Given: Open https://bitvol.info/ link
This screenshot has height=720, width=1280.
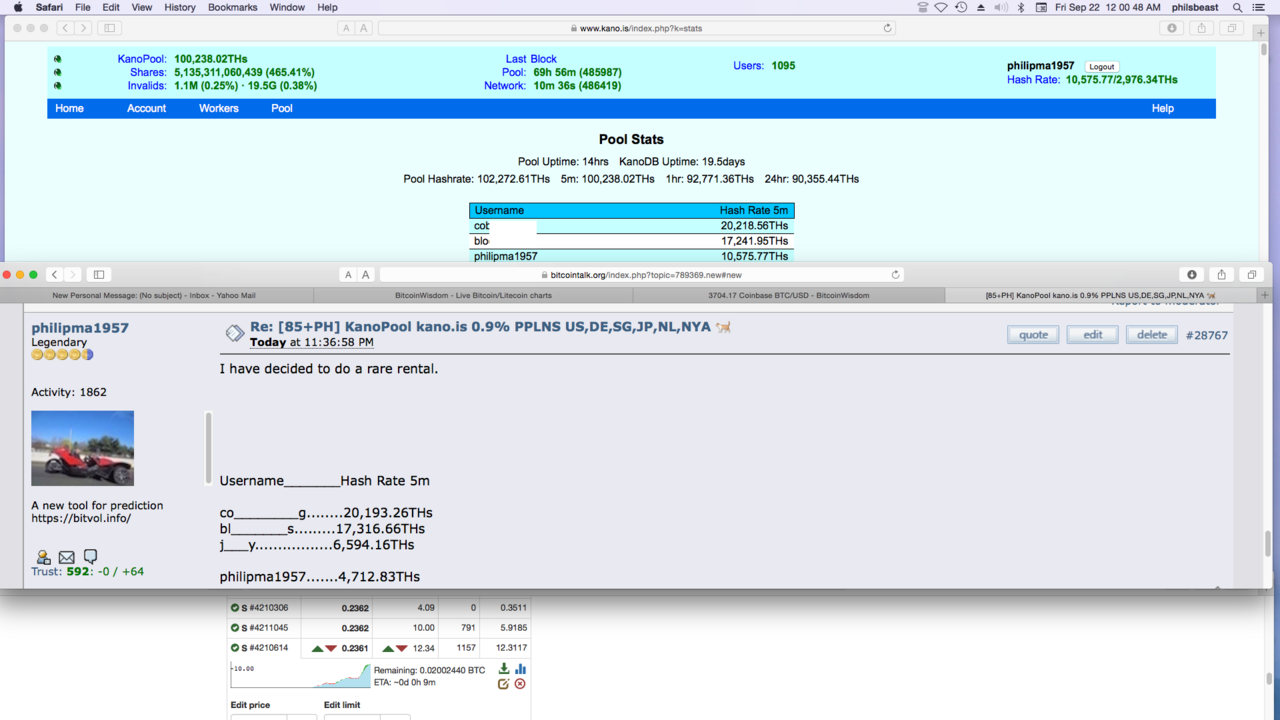Looking at the screenshot, I should (x=81, y=518).
